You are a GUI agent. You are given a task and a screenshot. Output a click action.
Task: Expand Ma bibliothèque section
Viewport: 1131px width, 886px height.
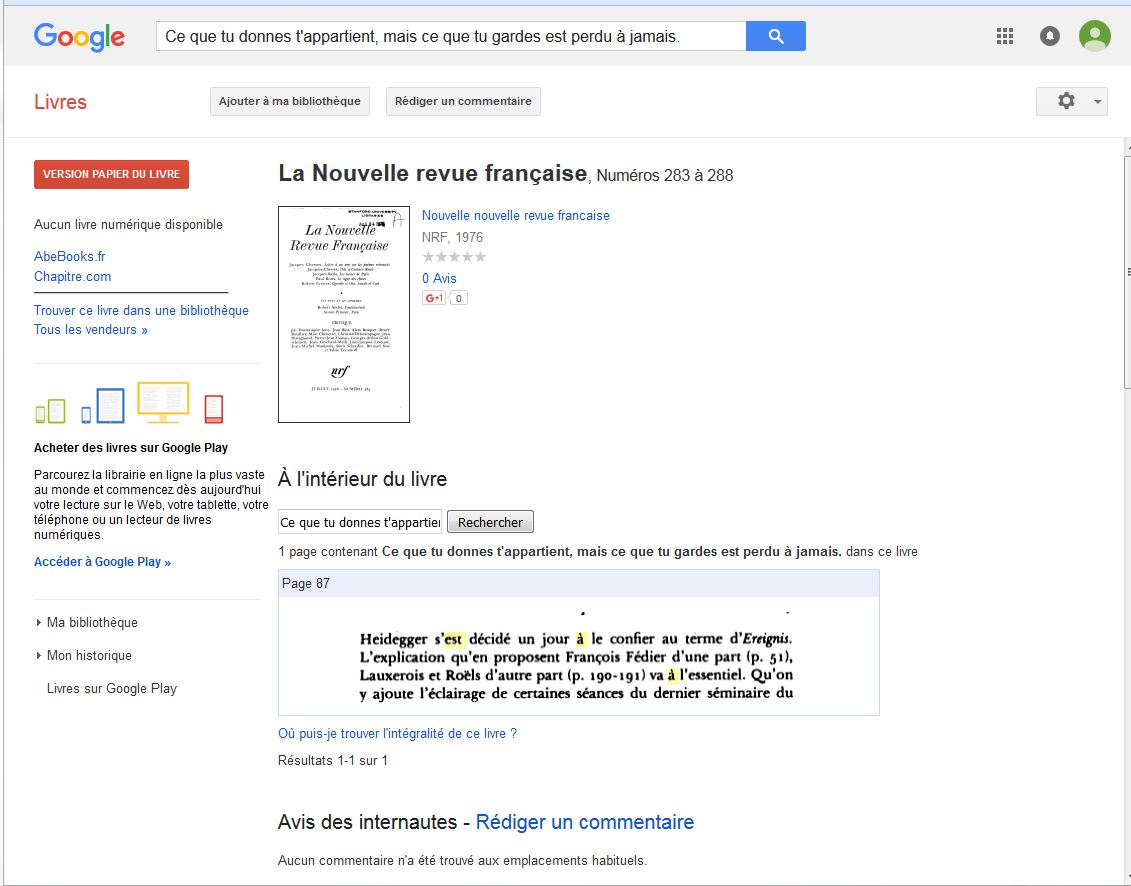(x=92, y=622)
